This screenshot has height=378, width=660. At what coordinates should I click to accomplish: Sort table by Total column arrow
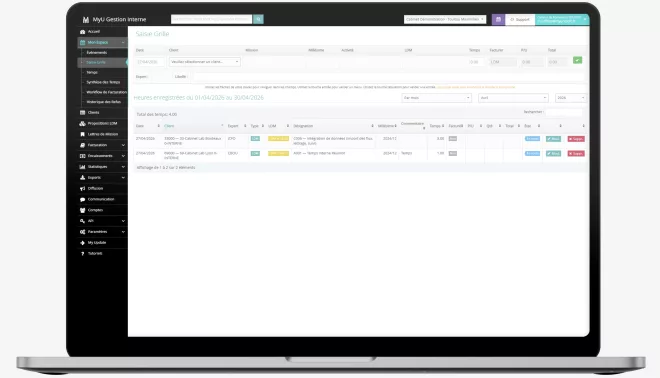(519, 126)
